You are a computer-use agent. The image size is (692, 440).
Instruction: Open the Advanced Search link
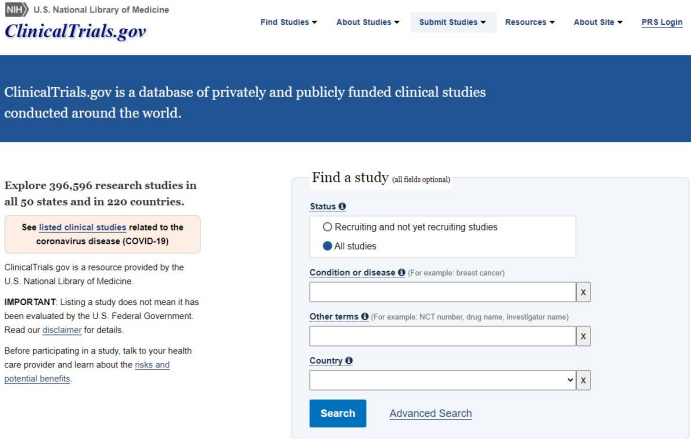pyautogui.click(x=430, y=414)
